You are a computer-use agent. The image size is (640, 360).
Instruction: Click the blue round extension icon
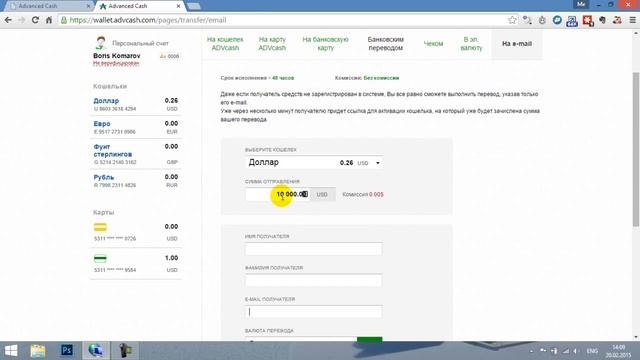pyautogui.click(x=557, y=20)
